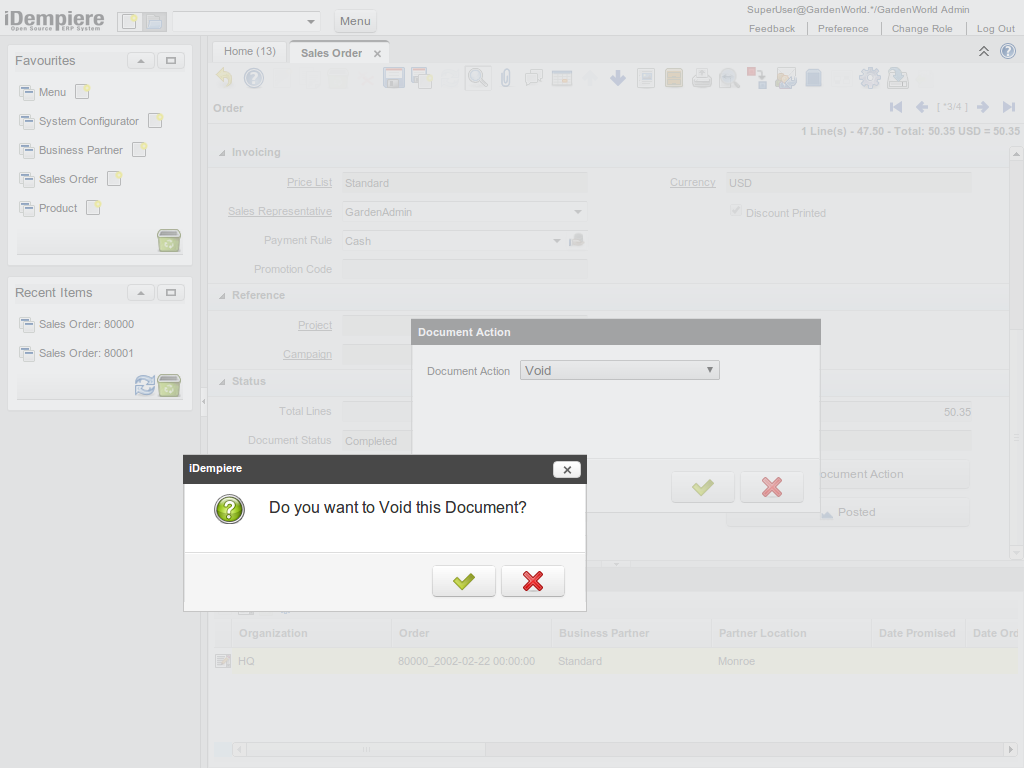Viewport: 1024px width, 768px height.
Task: Cancel the void prompt with red X
Action: pyautogui.click(x=533, y=581)
